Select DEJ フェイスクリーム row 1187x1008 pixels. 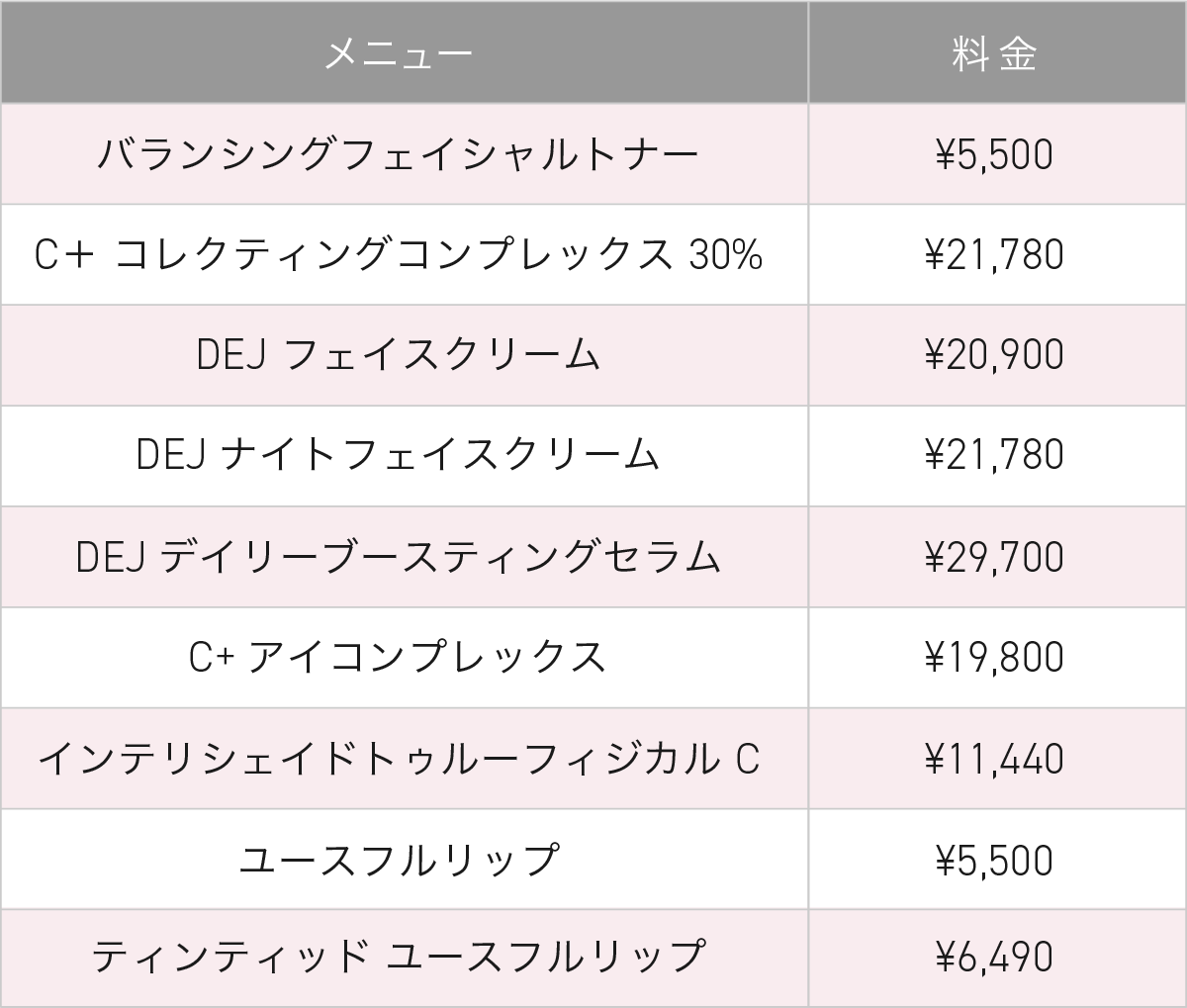(399, 355)
